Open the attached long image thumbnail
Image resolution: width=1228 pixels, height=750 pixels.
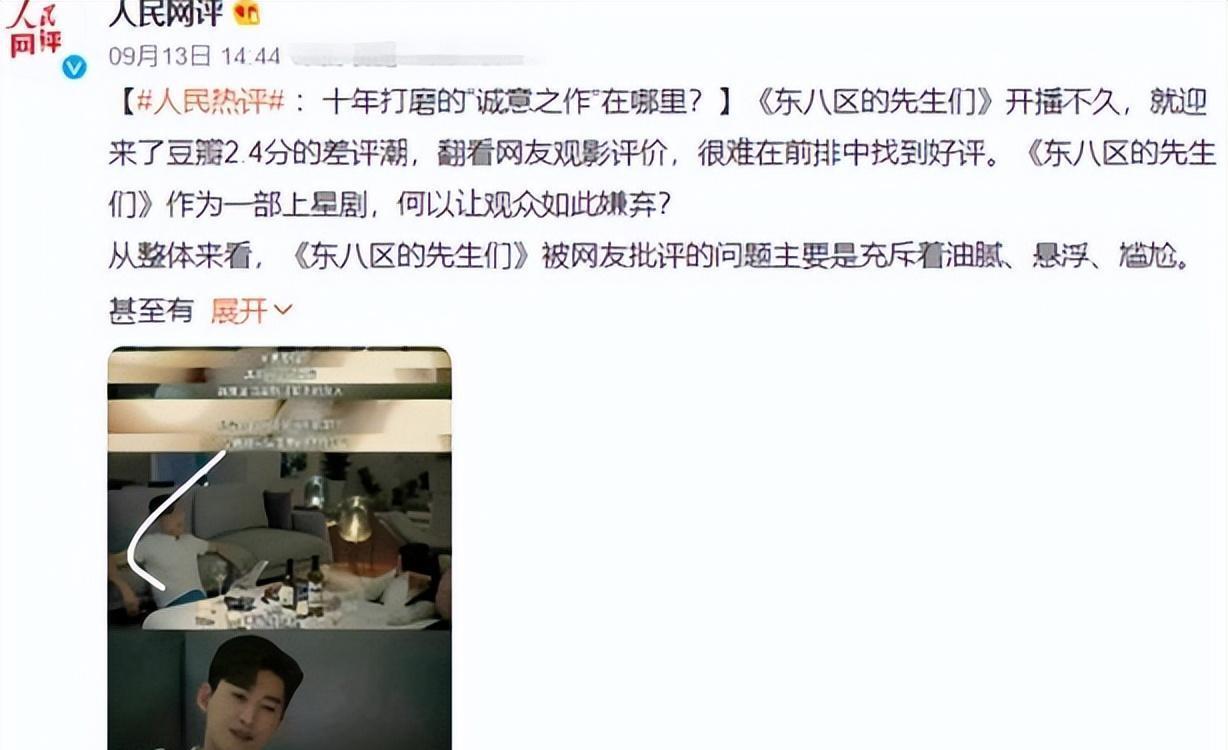click(279, 548)
